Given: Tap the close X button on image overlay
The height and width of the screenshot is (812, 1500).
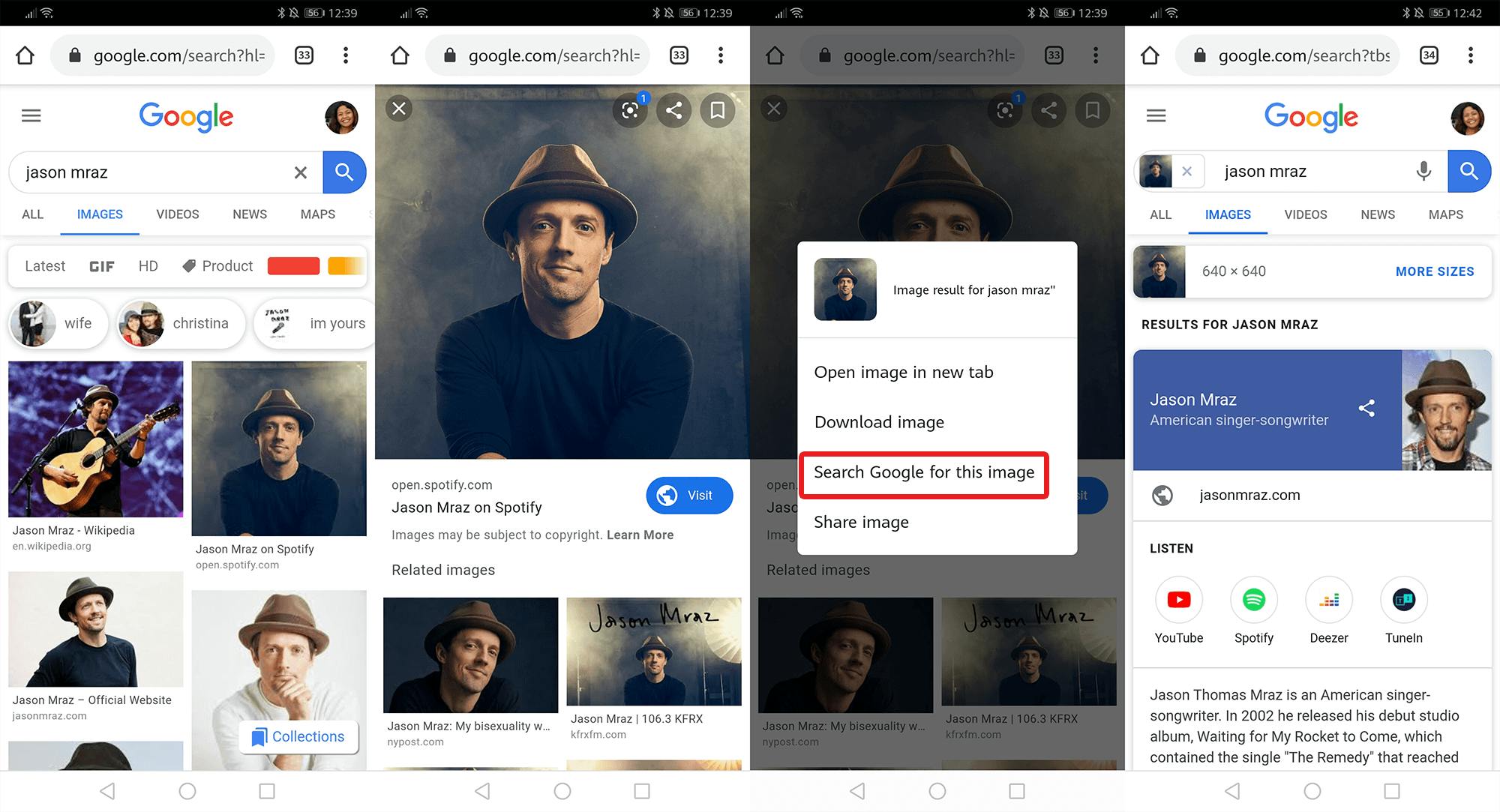Looking at the screenshot, I should pyautogui.click(x=398, y=108).
